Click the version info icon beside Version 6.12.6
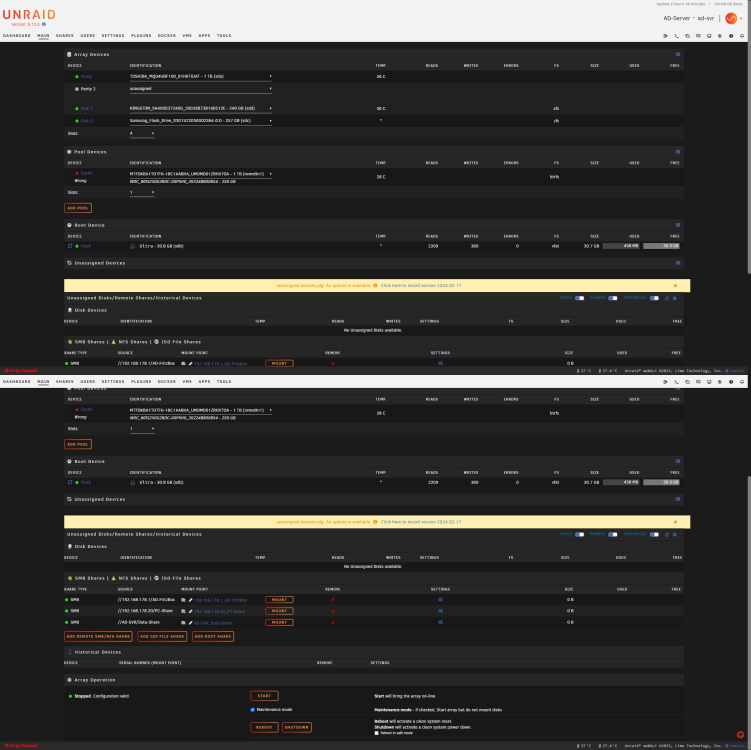This screenshot has height=750, width=751. [44, 24]
